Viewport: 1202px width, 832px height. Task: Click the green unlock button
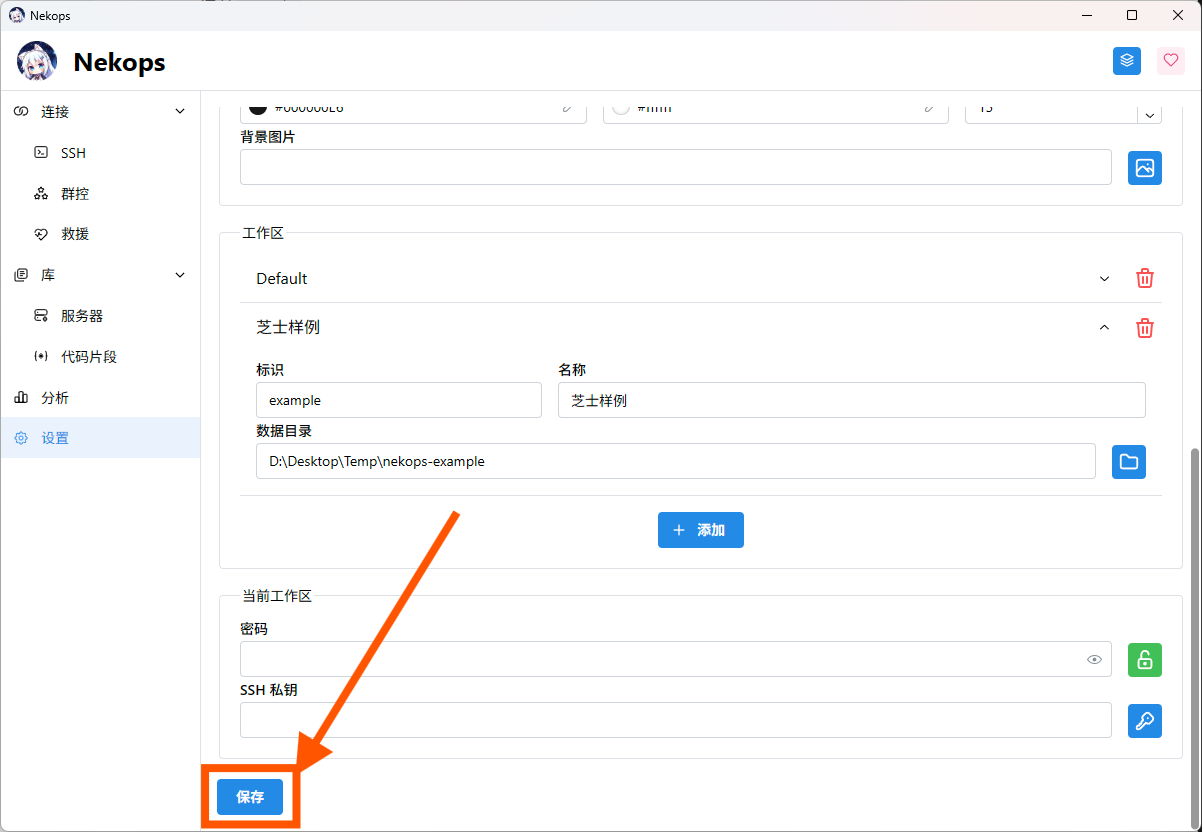(x=1145, y=660)
